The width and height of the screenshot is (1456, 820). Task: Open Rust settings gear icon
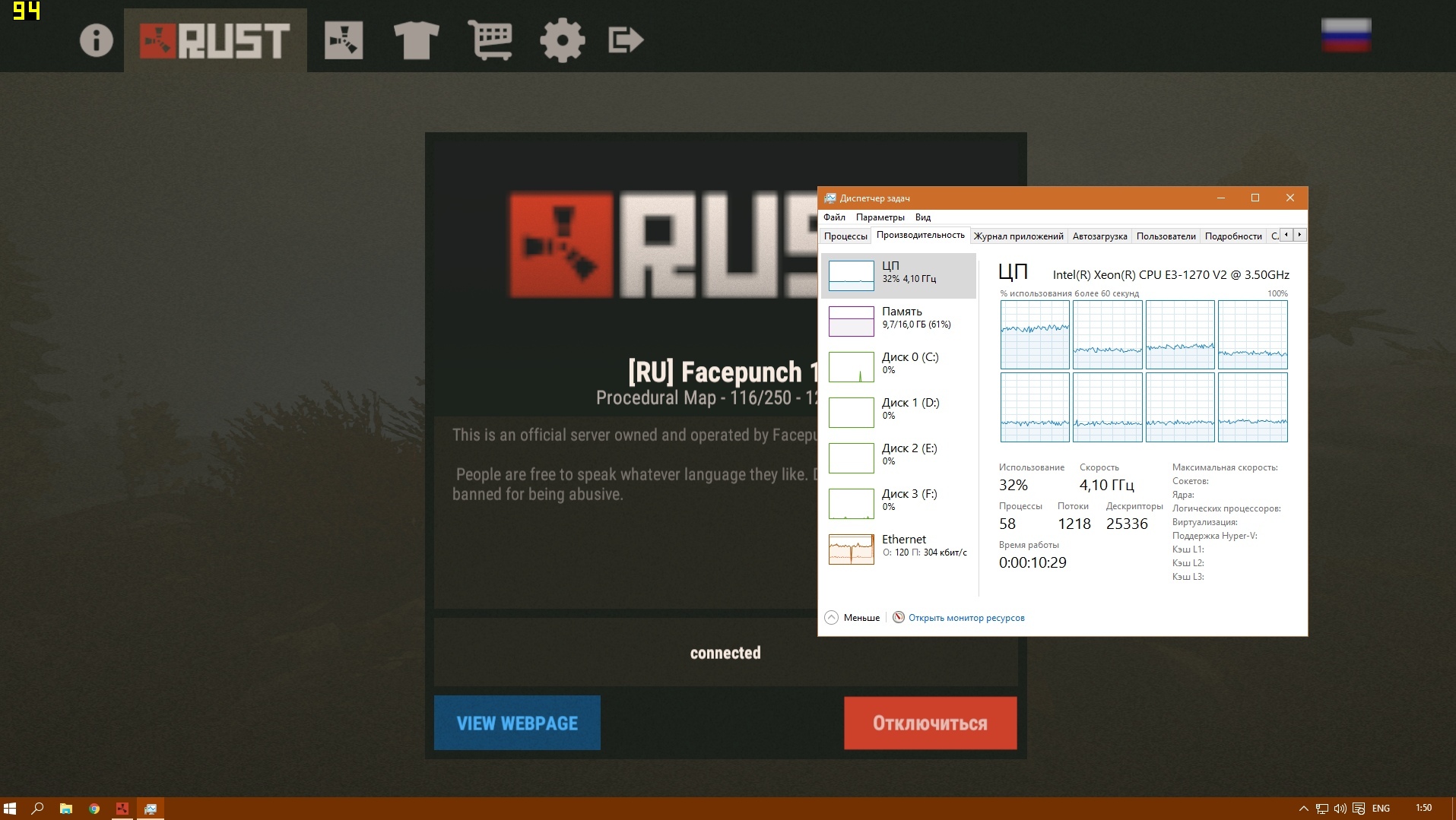[563, 40]
